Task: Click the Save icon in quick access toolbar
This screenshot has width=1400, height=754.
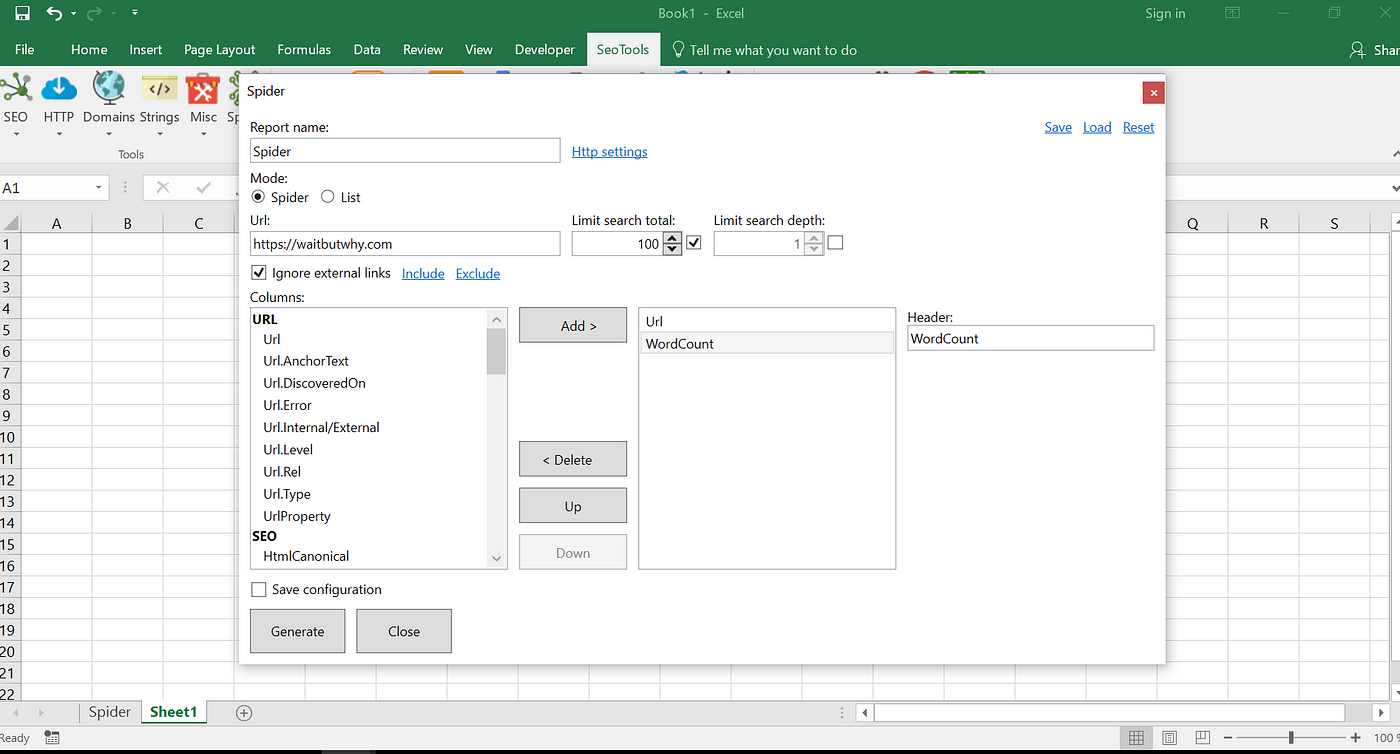Action: pos(22,14)
